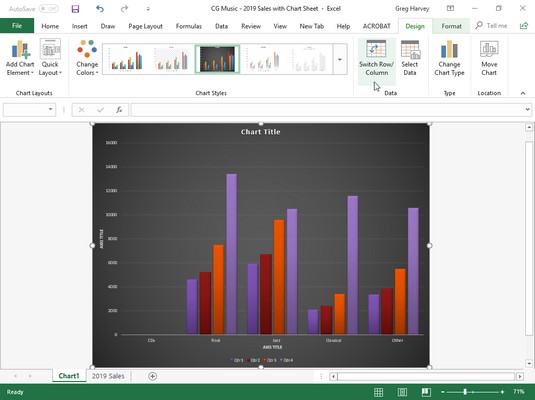This screenshot has height=400, width=535.
Task: Click the Tell me search box
Action: click(491, 26)
